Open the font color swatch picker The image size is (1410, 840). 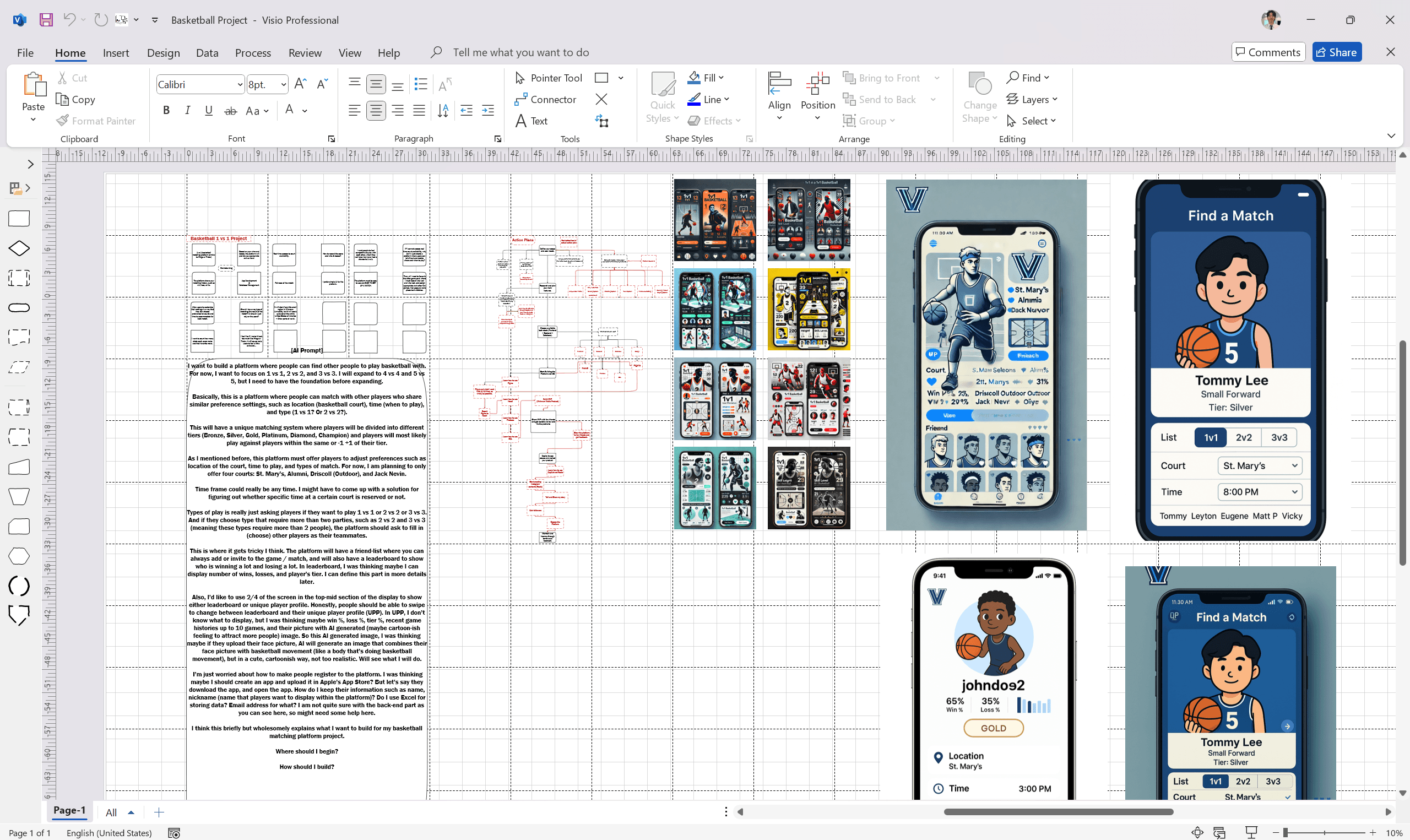pyautogui.click(x=304, y=110)
